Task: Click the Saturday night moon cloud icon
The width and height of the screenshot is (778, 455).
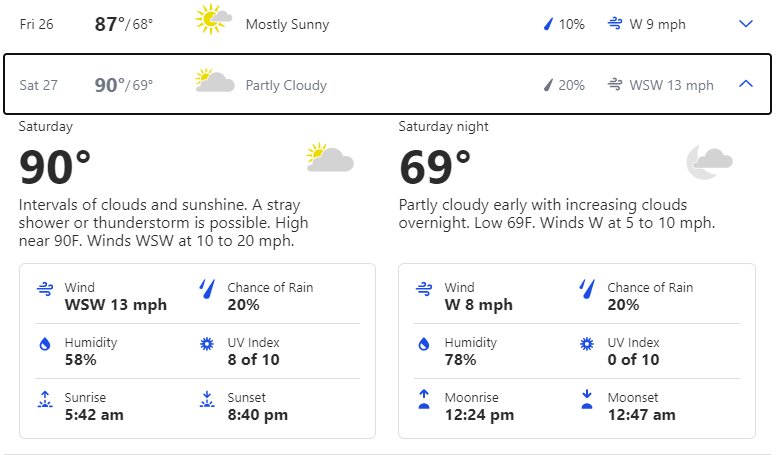Action: 710,162
